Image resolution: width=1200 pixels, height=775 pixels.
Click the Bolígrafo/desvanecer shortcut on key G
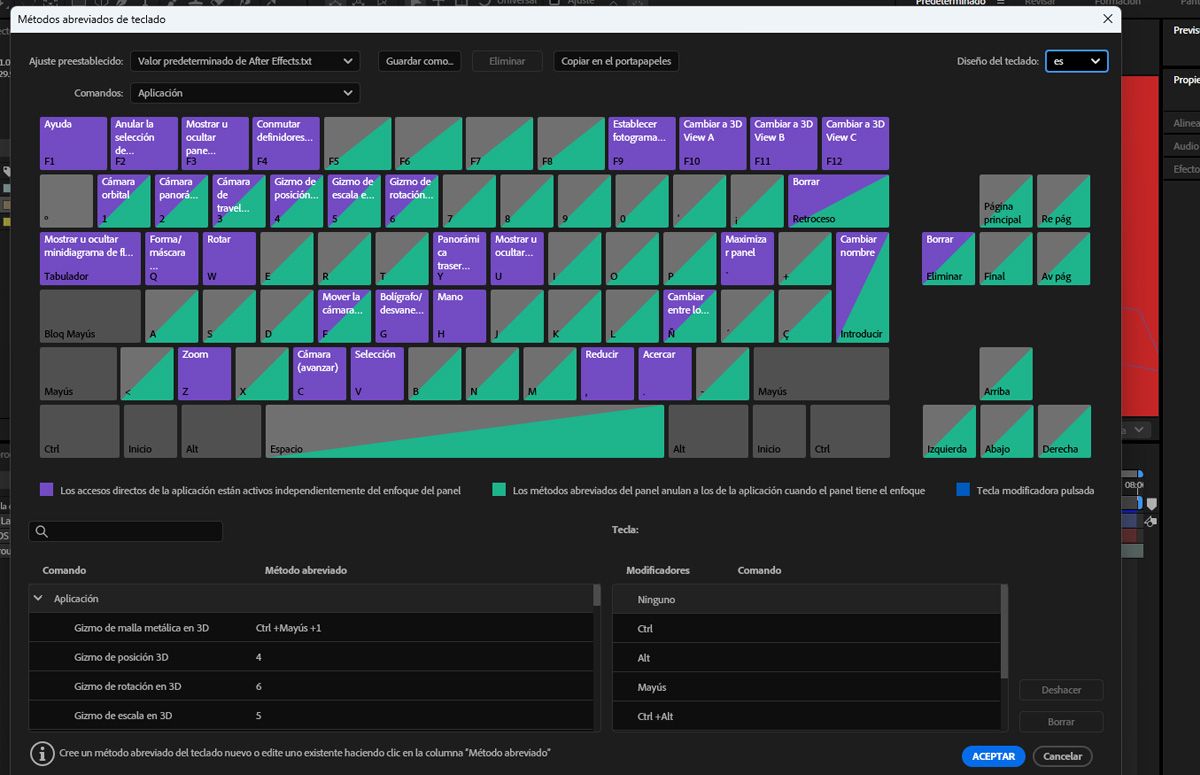[x=402, y=315]
